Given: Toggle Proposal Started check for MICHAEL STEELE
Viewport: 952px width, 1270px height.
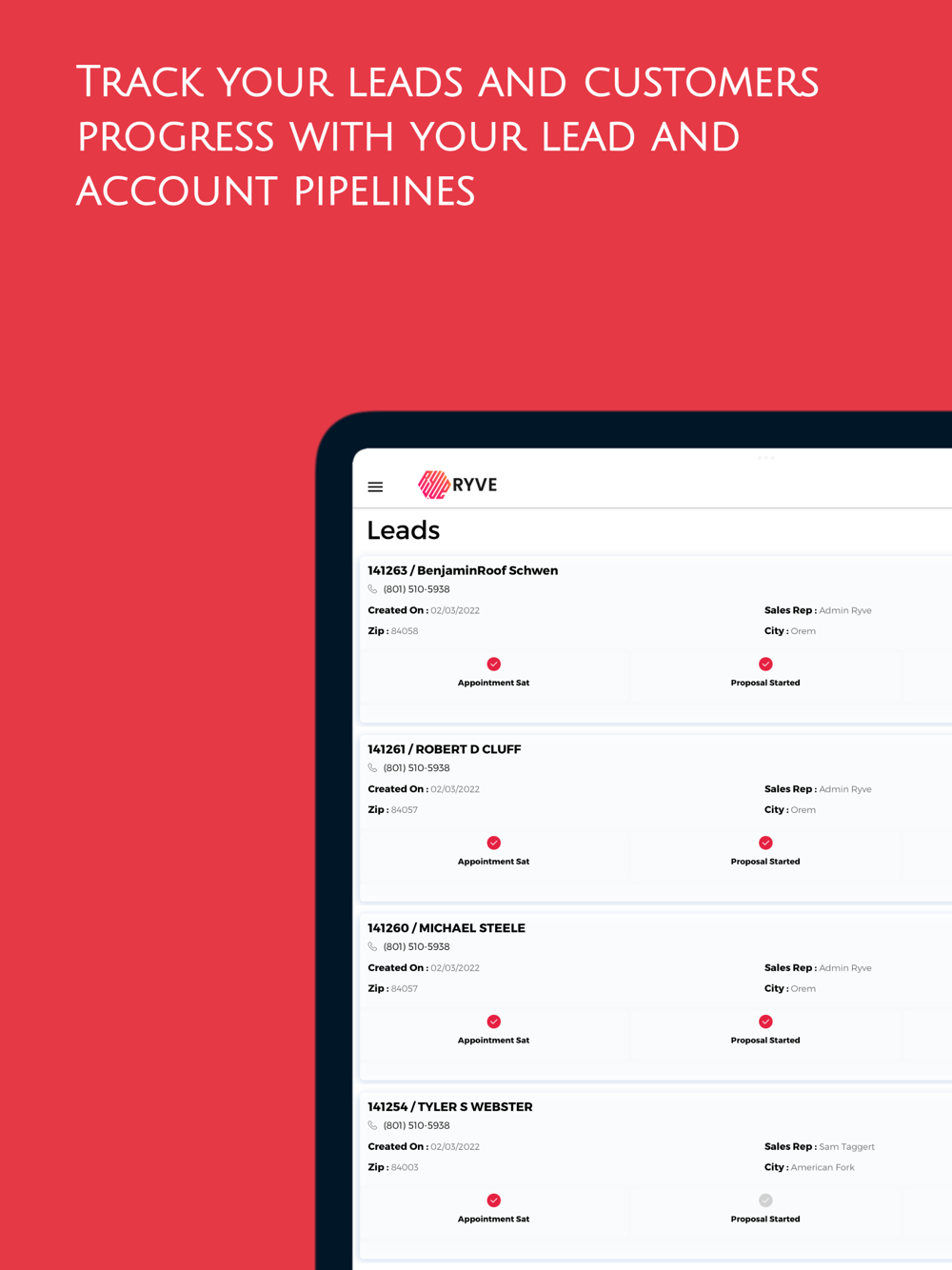Looking at the screenshot, I should pos(765,1022).
